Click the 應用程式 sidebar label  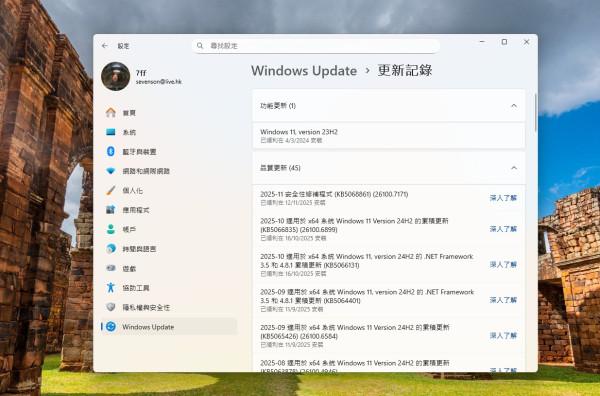pyautogui.click(x=136, y=210)
